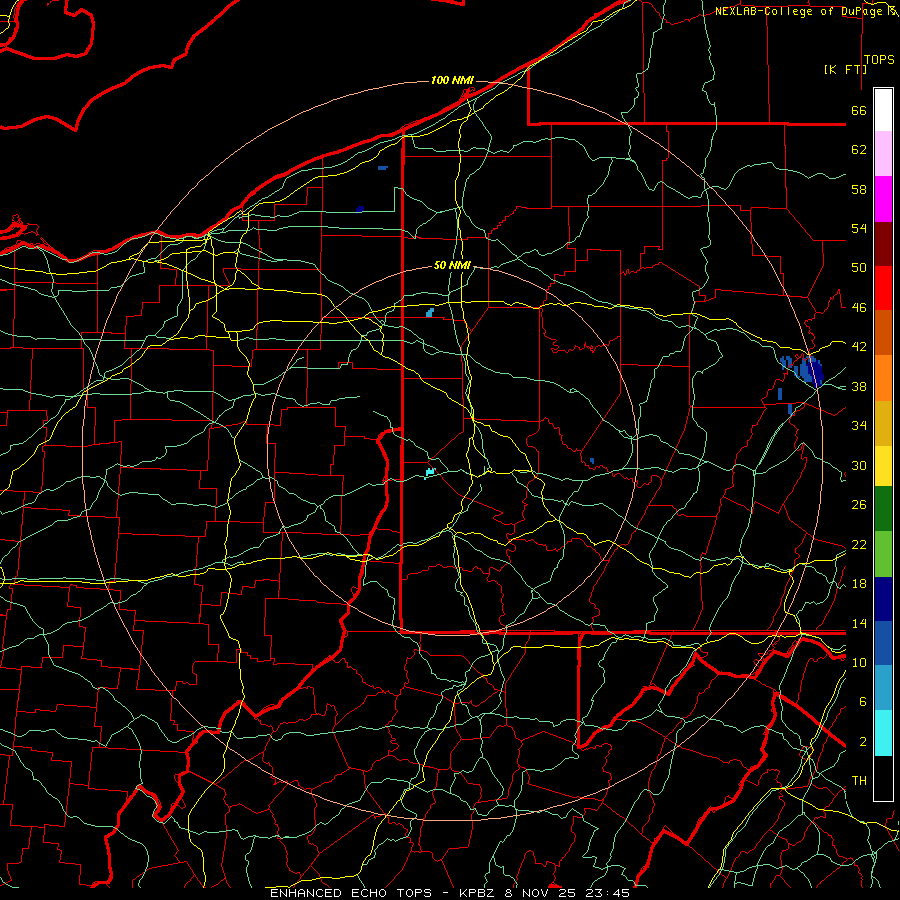Screen dimensions: 900x900
Task: Click the 100 NMI range ring label
Action: click(x=452, y=80)
